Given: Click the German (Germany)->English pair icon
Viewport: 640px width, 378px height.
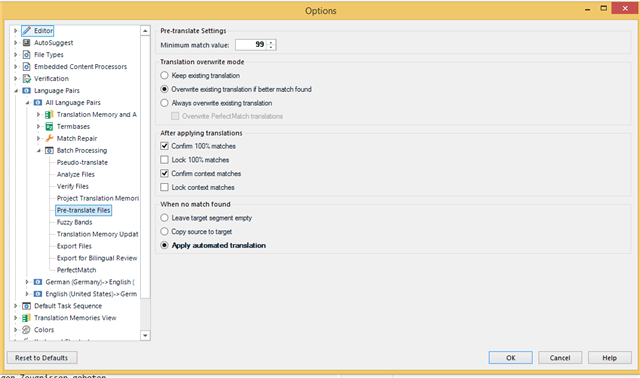Looking at the screenshot, I should point(38,282).
